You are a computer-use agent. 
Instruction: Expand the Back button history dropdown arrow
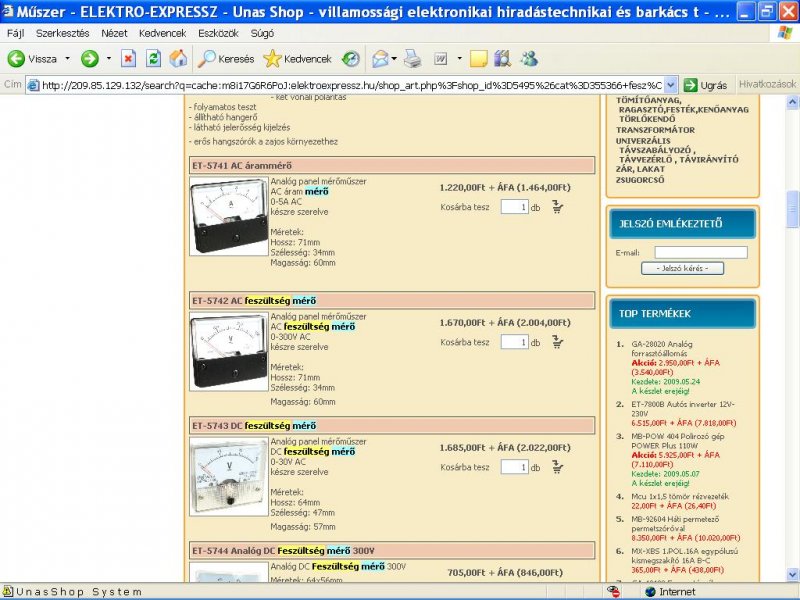[x=67, y=59]
